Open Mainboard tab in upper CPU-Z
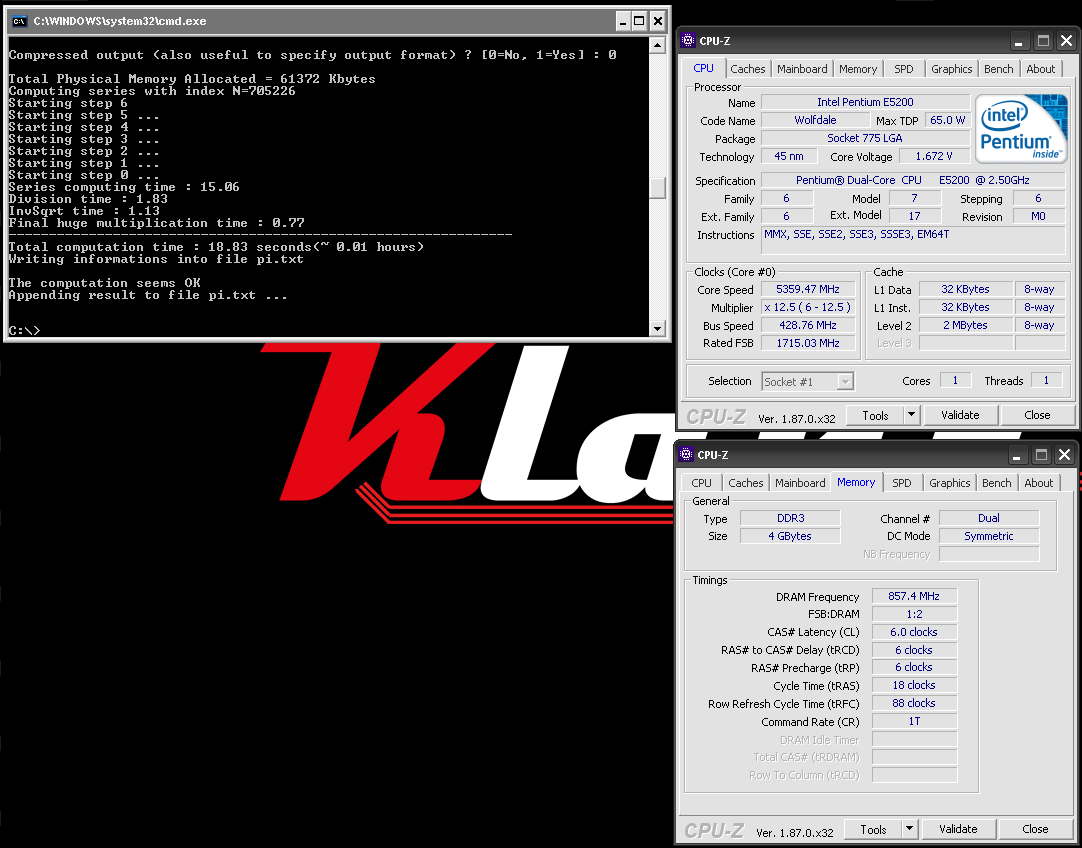1082x848 pixels. tap(803, 69)
